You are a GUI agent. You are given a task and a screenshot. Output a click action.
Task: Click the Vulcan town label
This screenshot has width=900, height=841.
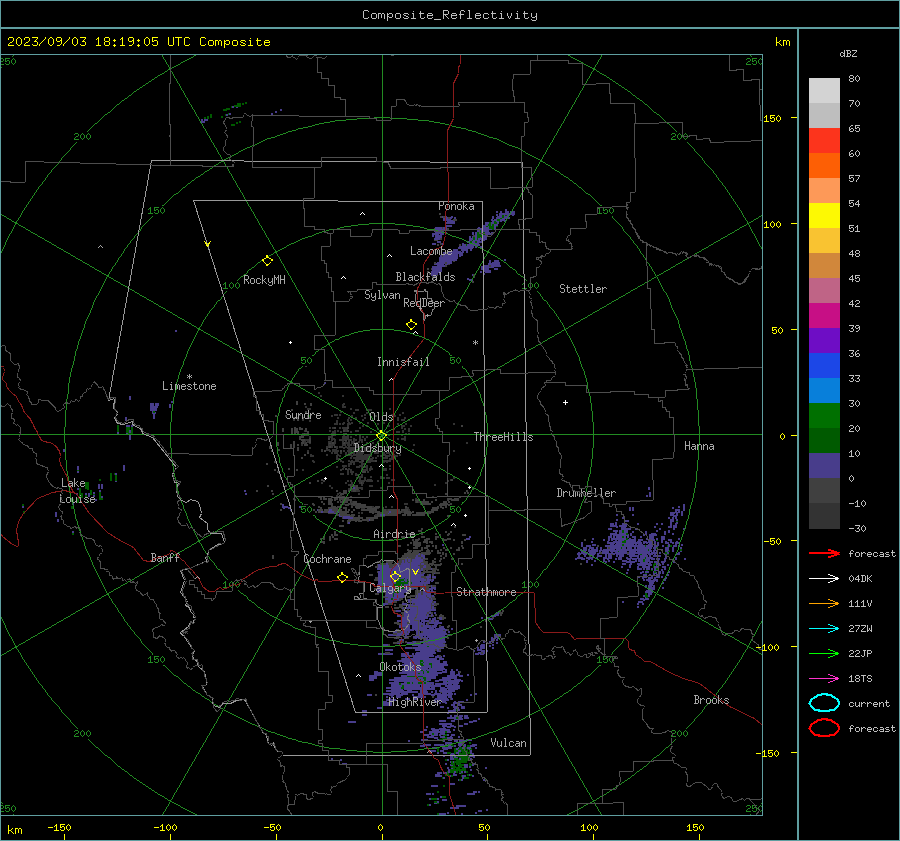click(x=508, y=743)
